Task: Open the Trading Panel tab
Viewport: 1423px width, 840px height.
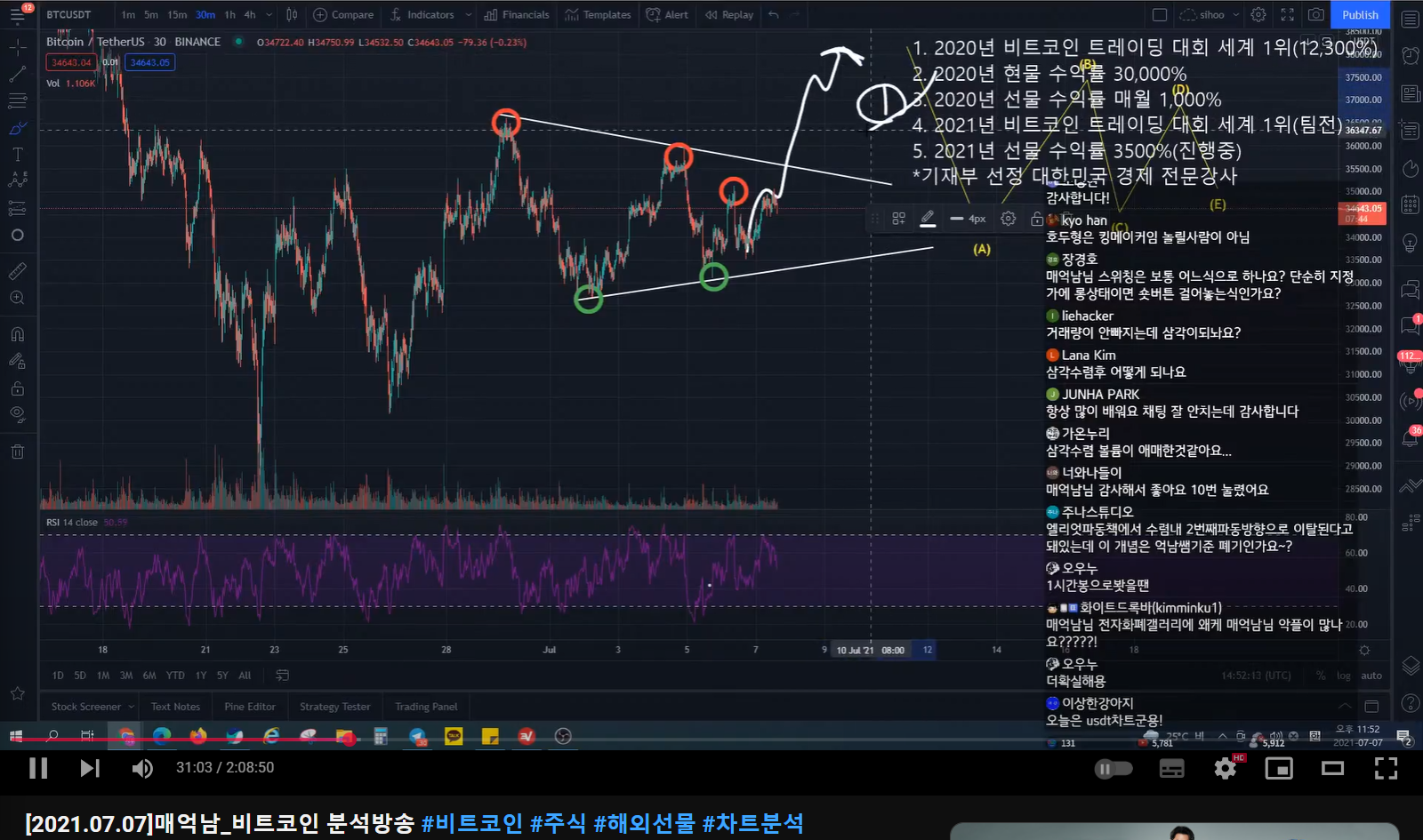Action: coord(426,707)
